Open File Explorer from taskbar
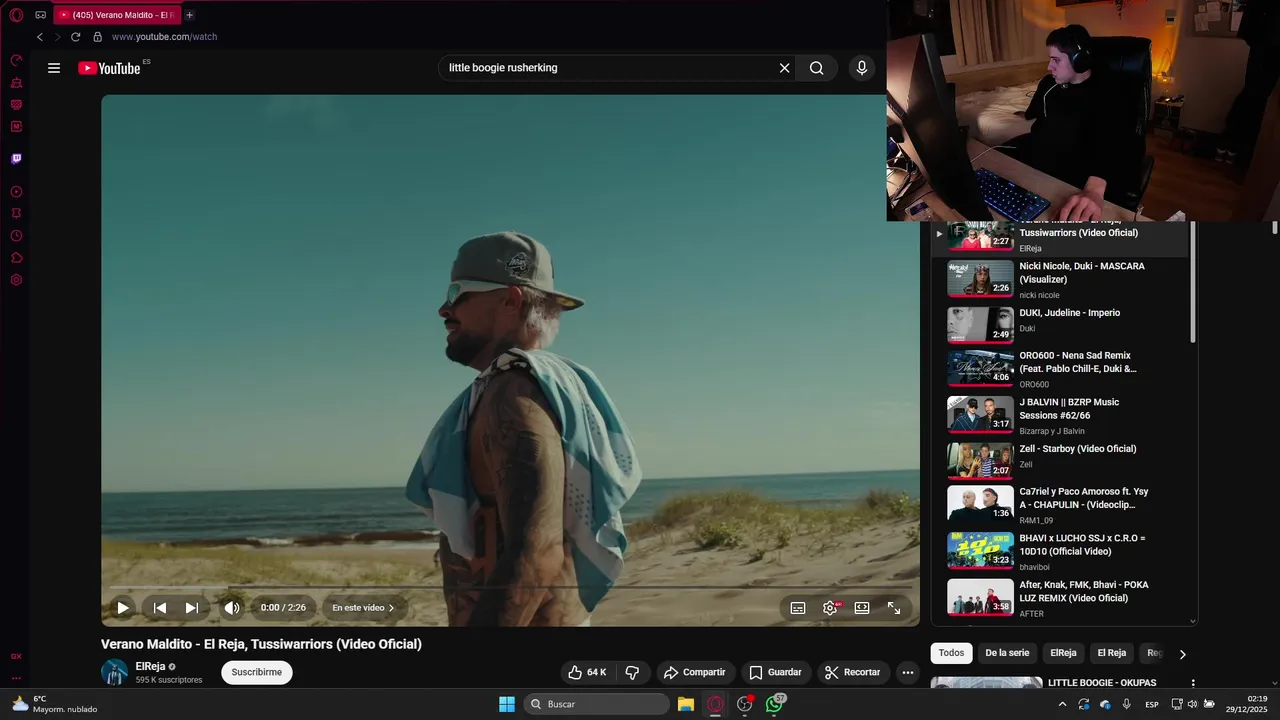 pos(685,704)
